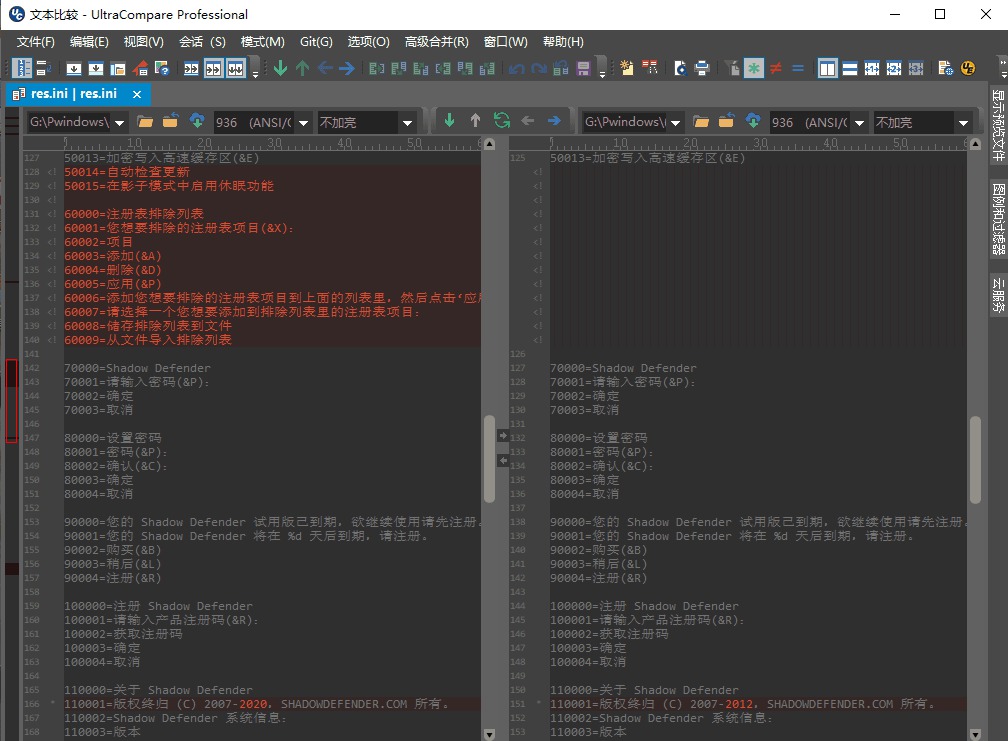Open right pane 不加亮 highlighting dropdown

point(963,122)
